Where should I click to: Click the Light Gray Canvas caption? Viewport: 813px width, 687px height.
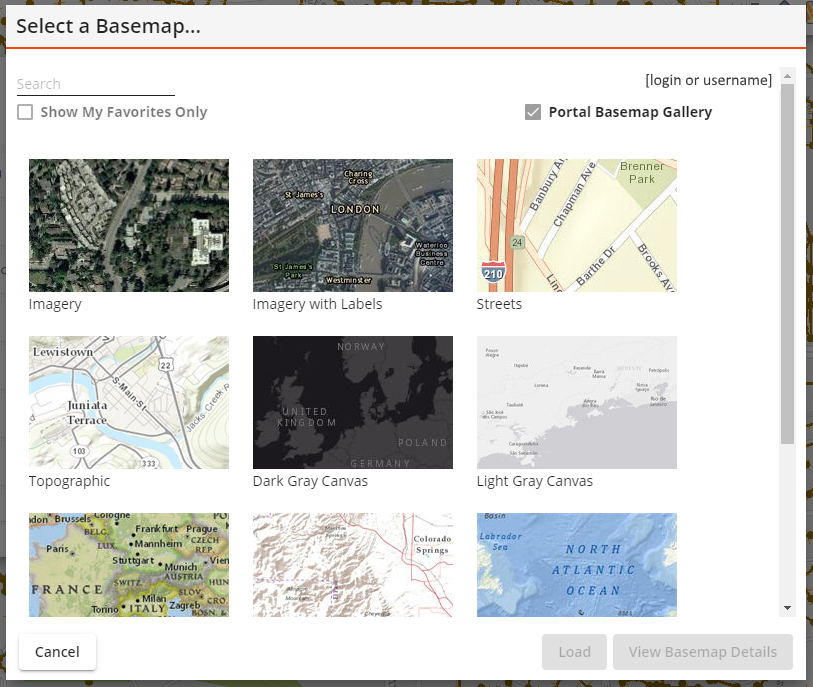(535, 481)
